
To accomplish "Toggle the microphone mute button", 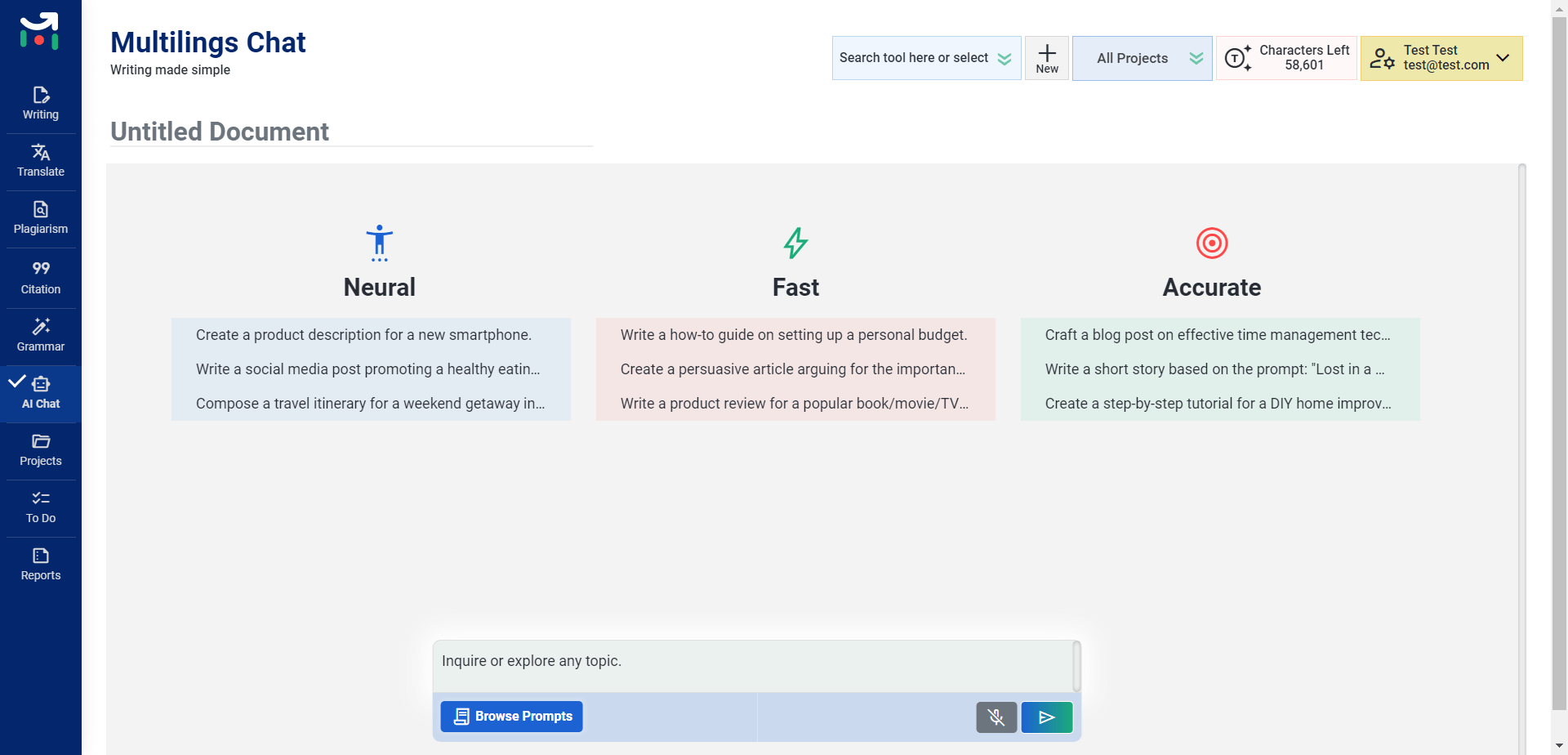I will pos(996,717).
